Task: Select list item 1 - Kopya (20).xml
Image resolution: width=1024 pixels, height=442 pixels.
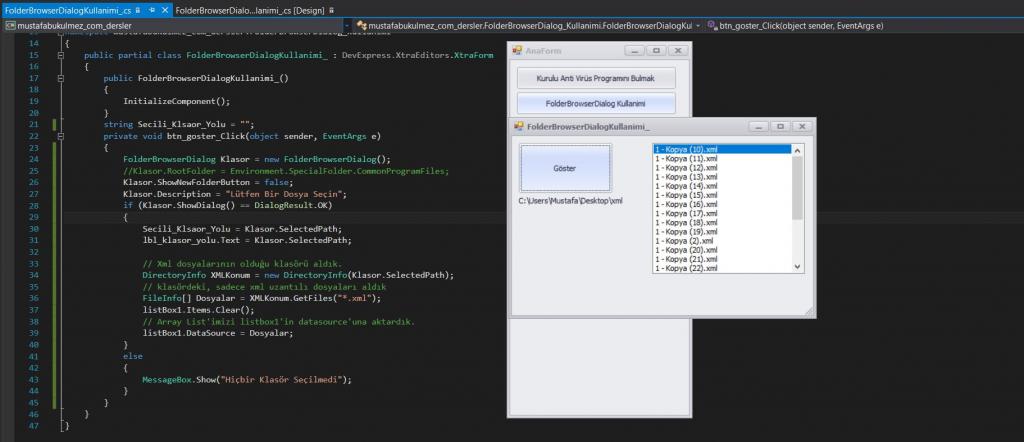Action: coord(722,249)
